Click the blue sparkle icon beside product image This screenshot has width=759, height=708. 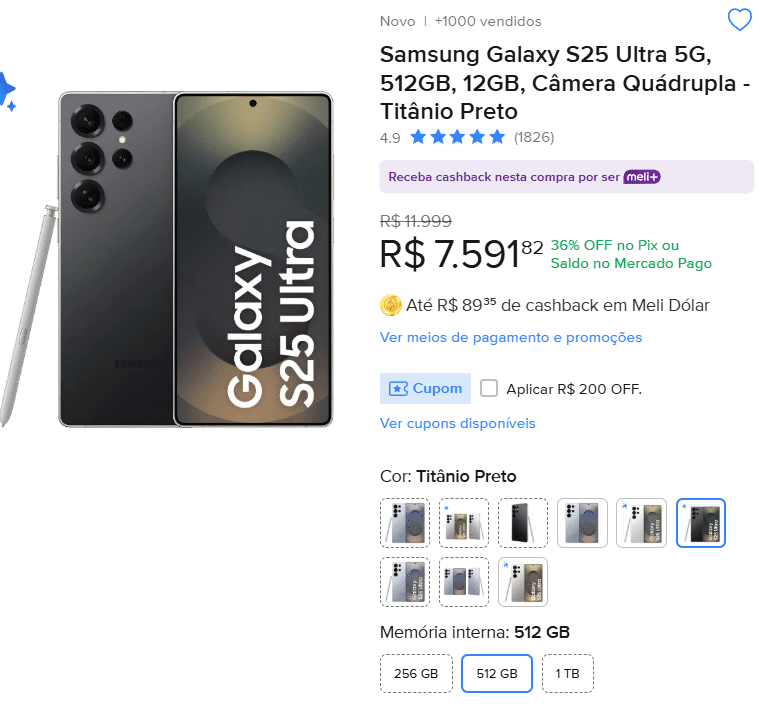tap(6, 92)
